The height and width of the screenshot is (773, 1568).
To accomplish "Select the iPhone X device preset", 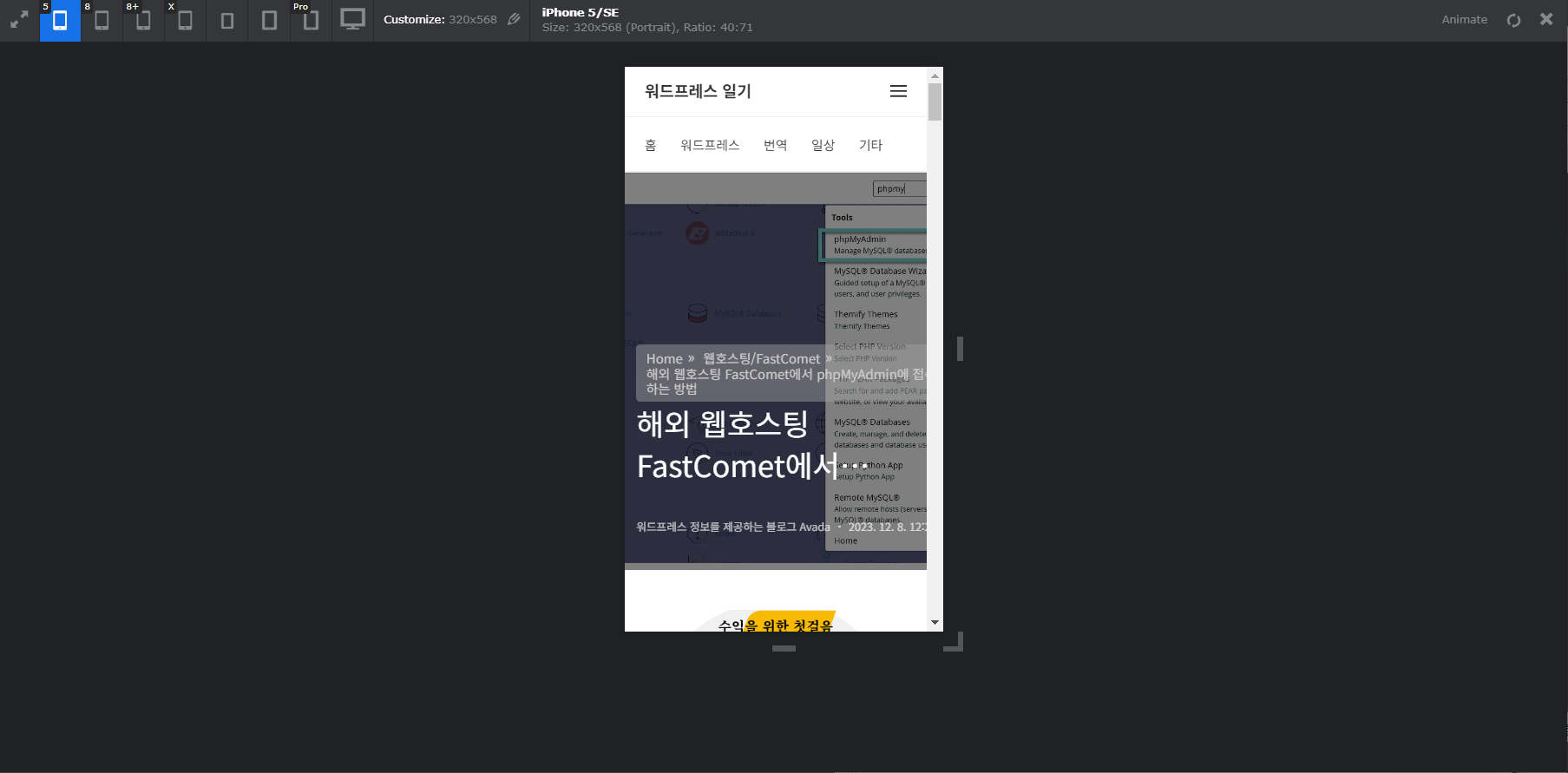I will [x=185, y=20].
